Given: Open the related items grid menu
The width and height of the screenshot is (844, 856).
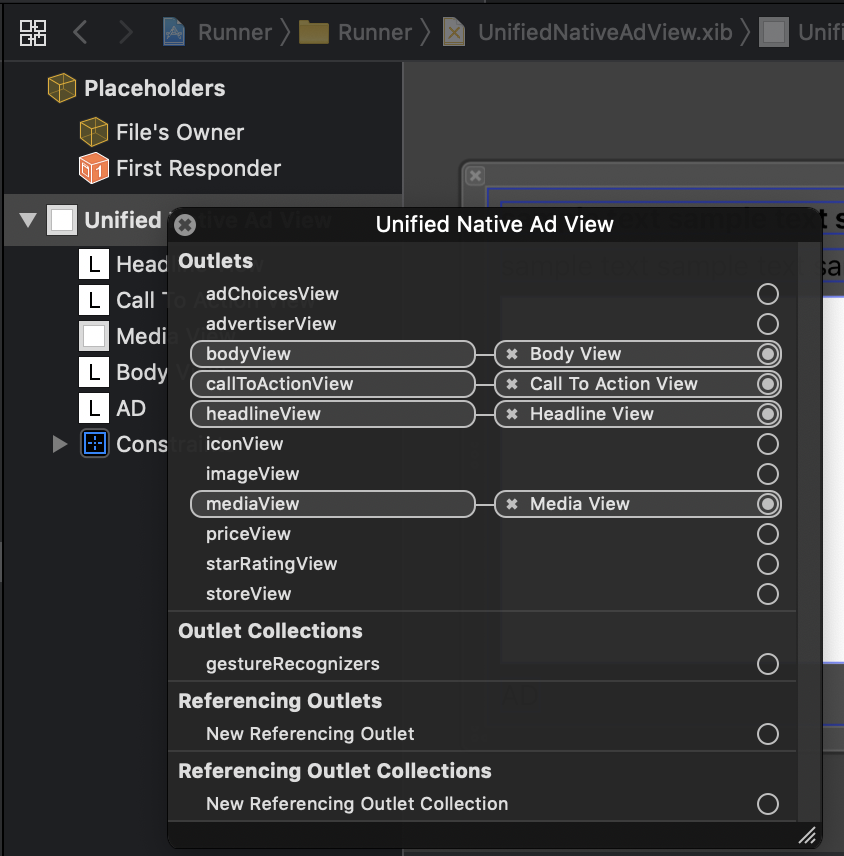Looking at the screenshot, I should pyautogui.click(x=33, y=33).
